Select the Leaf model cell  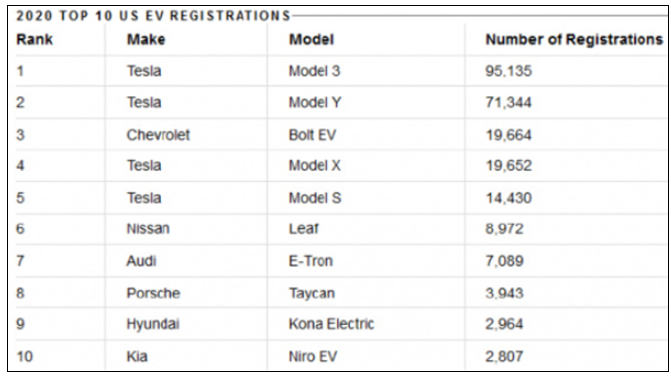[304, 228]
